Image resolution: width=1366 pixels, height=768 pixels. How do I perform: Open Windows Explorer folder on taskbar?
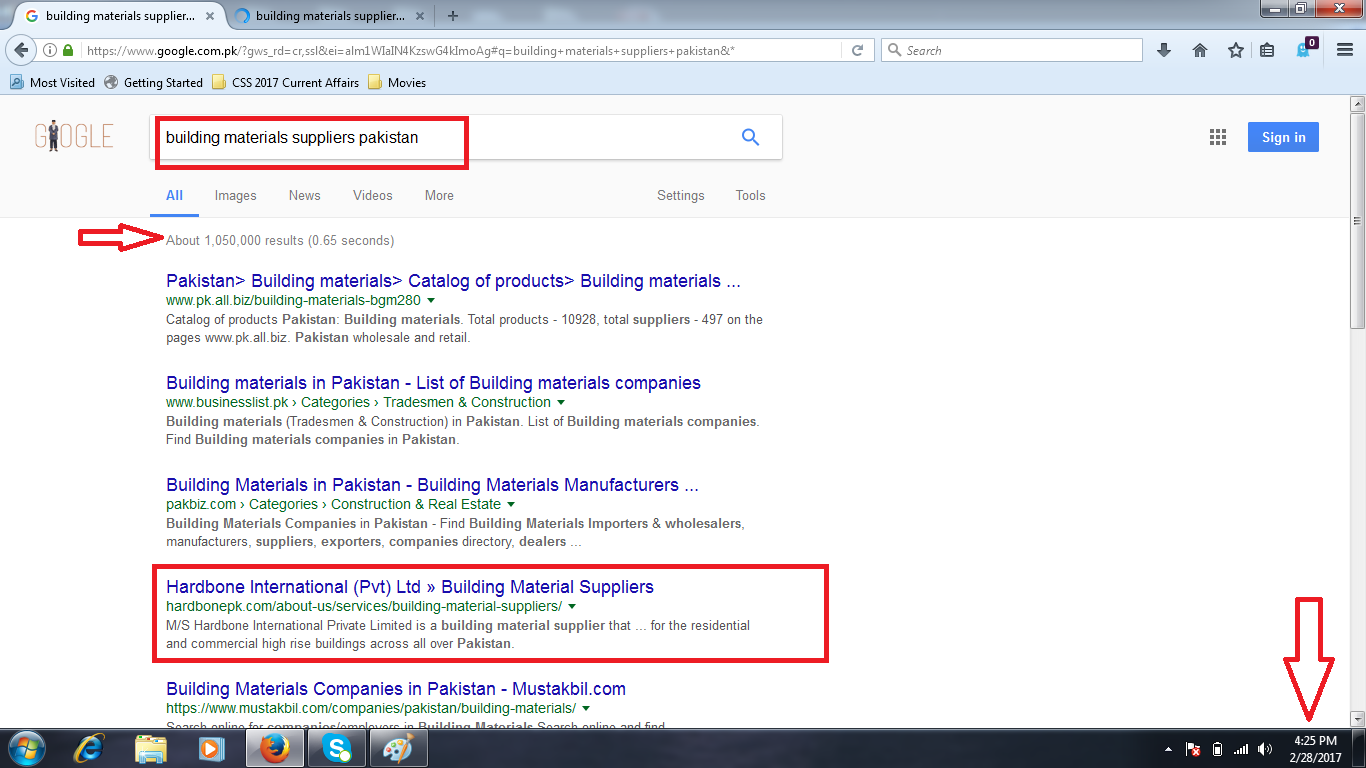coord(151,748)
